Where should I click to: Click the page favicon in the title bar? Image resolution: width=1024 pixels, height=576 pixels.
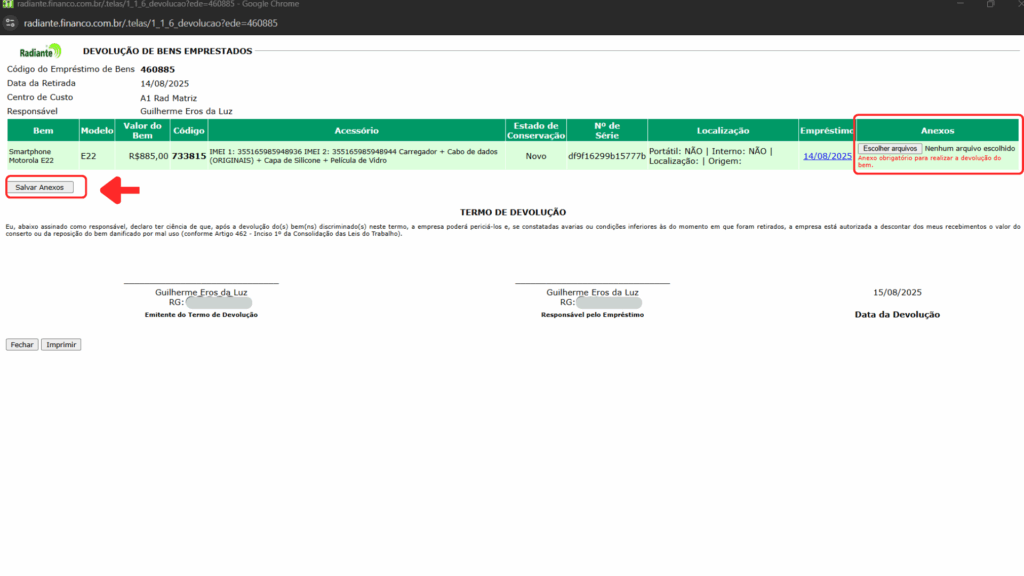pos(8,5)
